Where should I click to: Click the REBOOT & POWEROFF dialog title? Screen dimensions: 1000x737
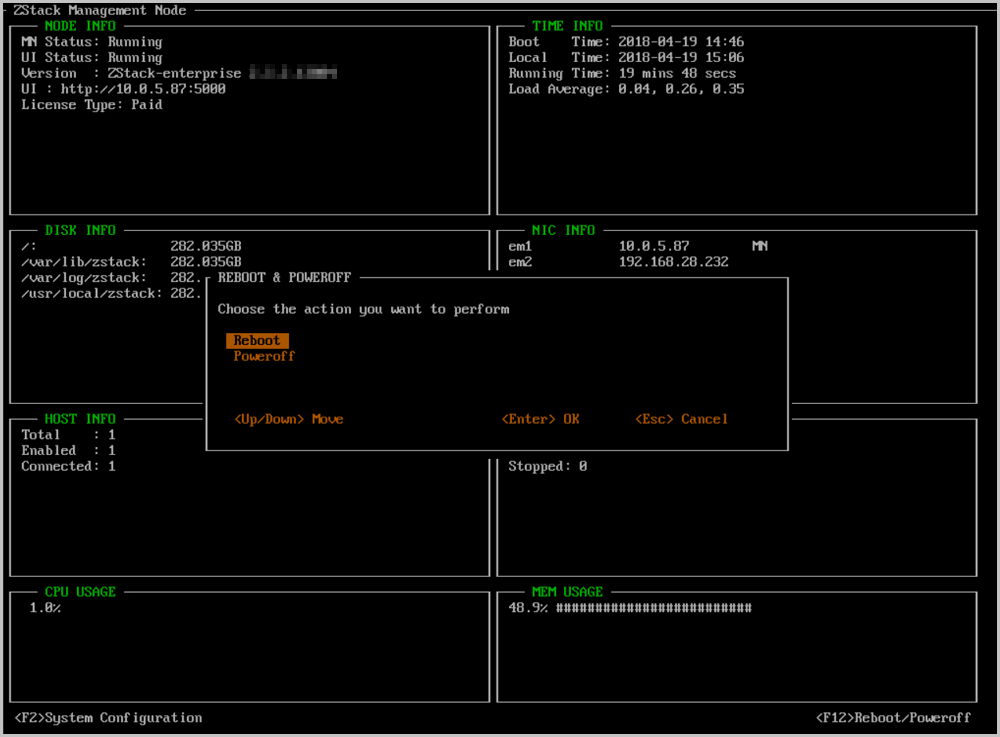[x=285, y=277]
